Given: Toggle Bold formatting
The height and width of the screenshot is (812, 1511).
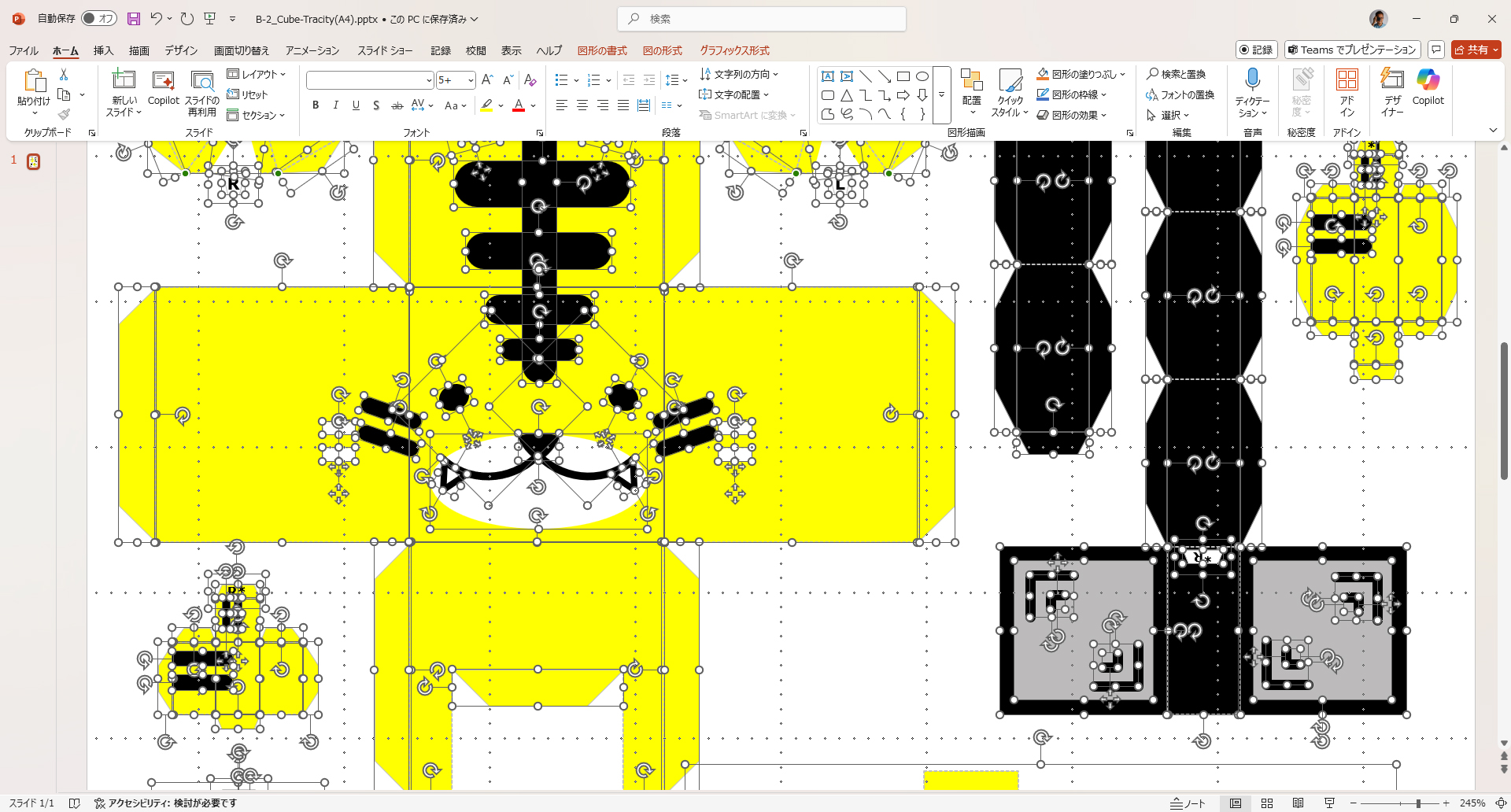Looking at the screenshot, I should point(316,105).
